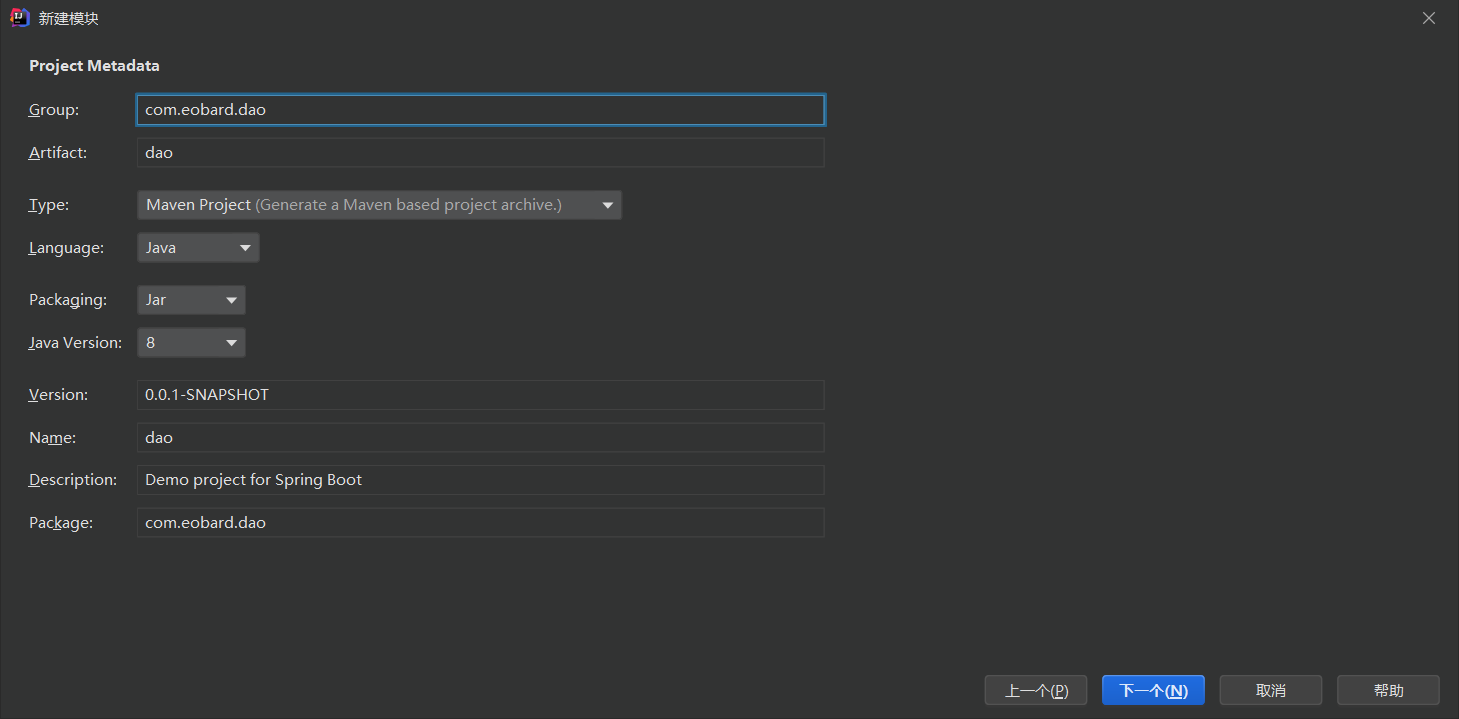Click the 取消 cancel button
Image resolution: width=1459 pixels, height=719 pixels.
(x=1270, y=691)
